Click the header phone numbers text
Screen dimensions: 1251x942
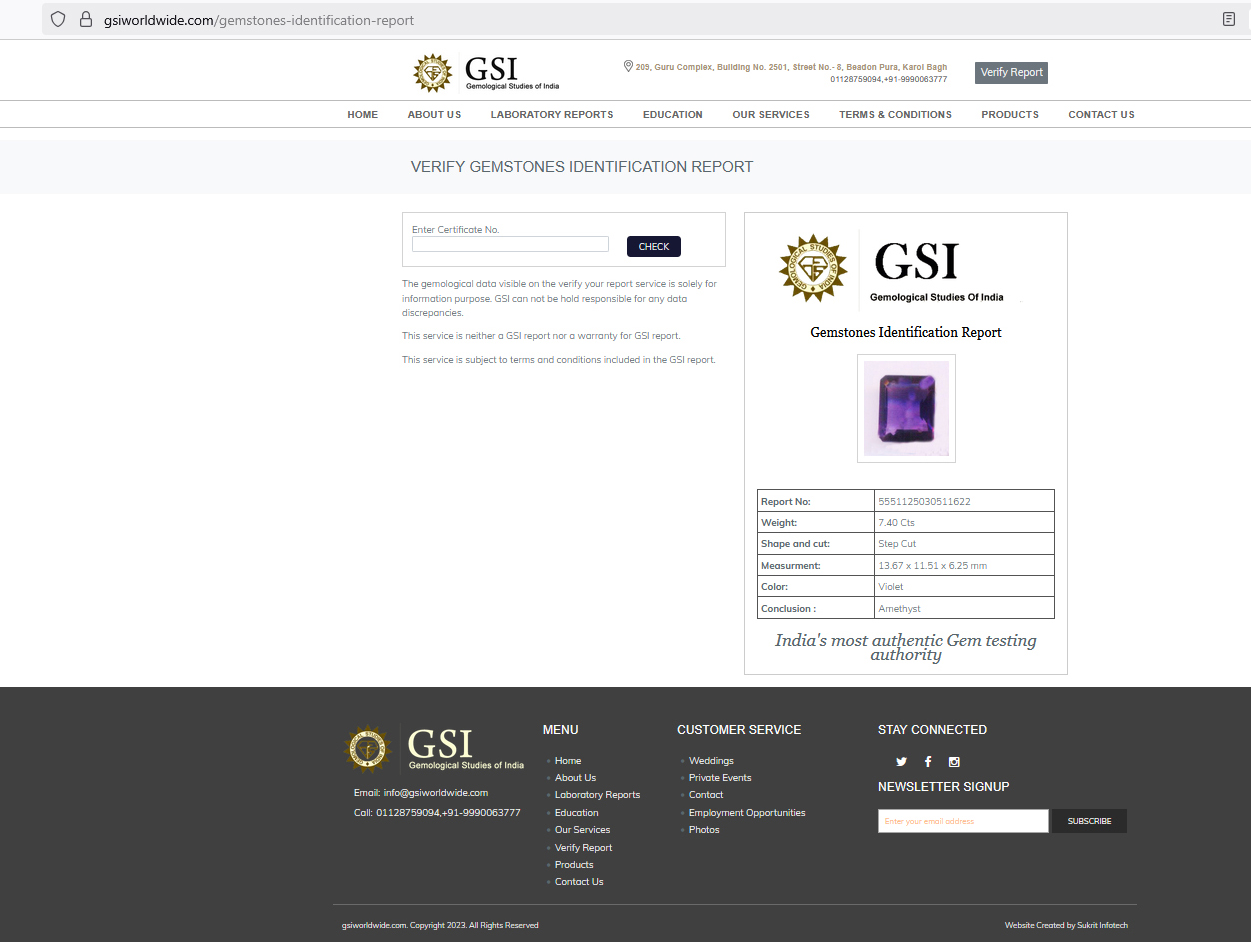tap(888, 79)
